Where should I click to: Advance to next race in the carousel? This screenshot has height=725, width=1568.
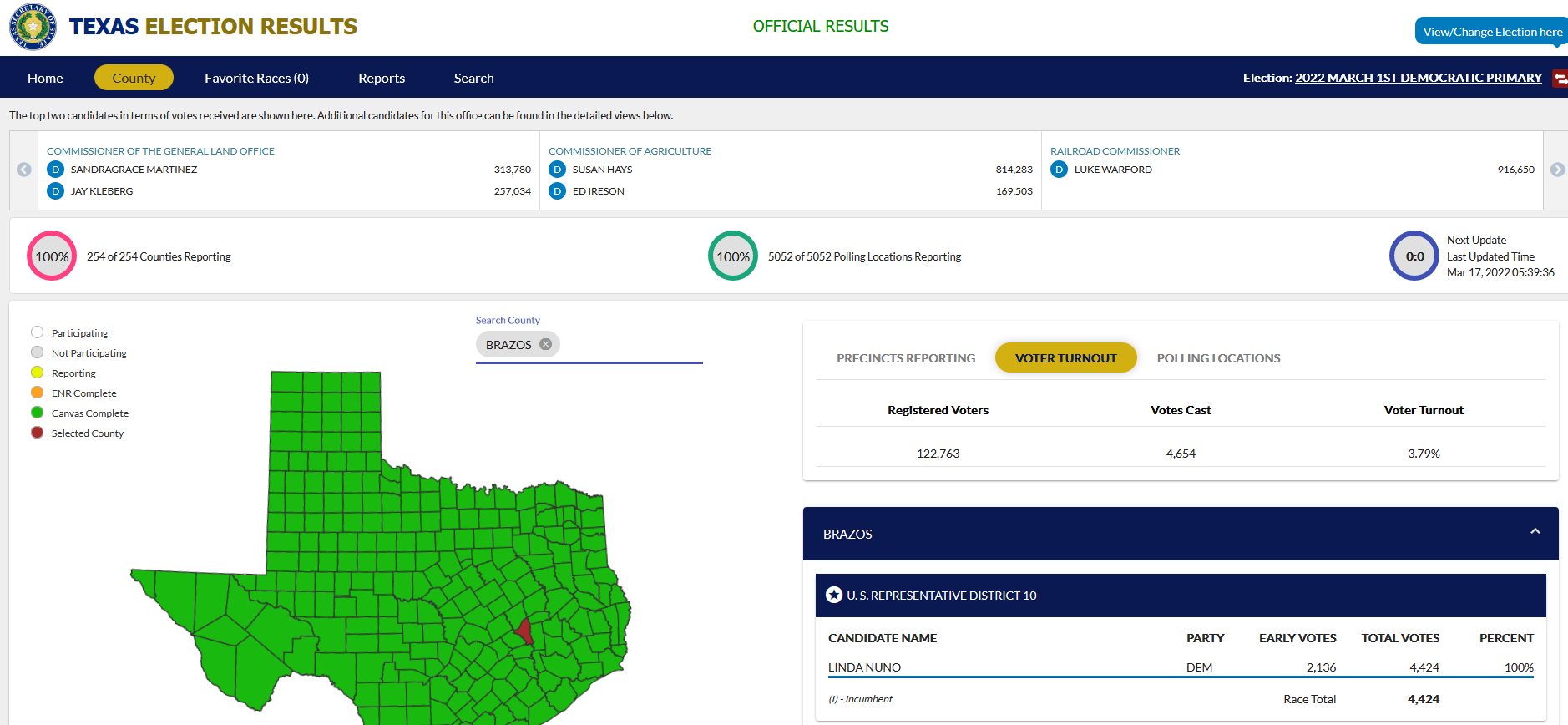1557,170
